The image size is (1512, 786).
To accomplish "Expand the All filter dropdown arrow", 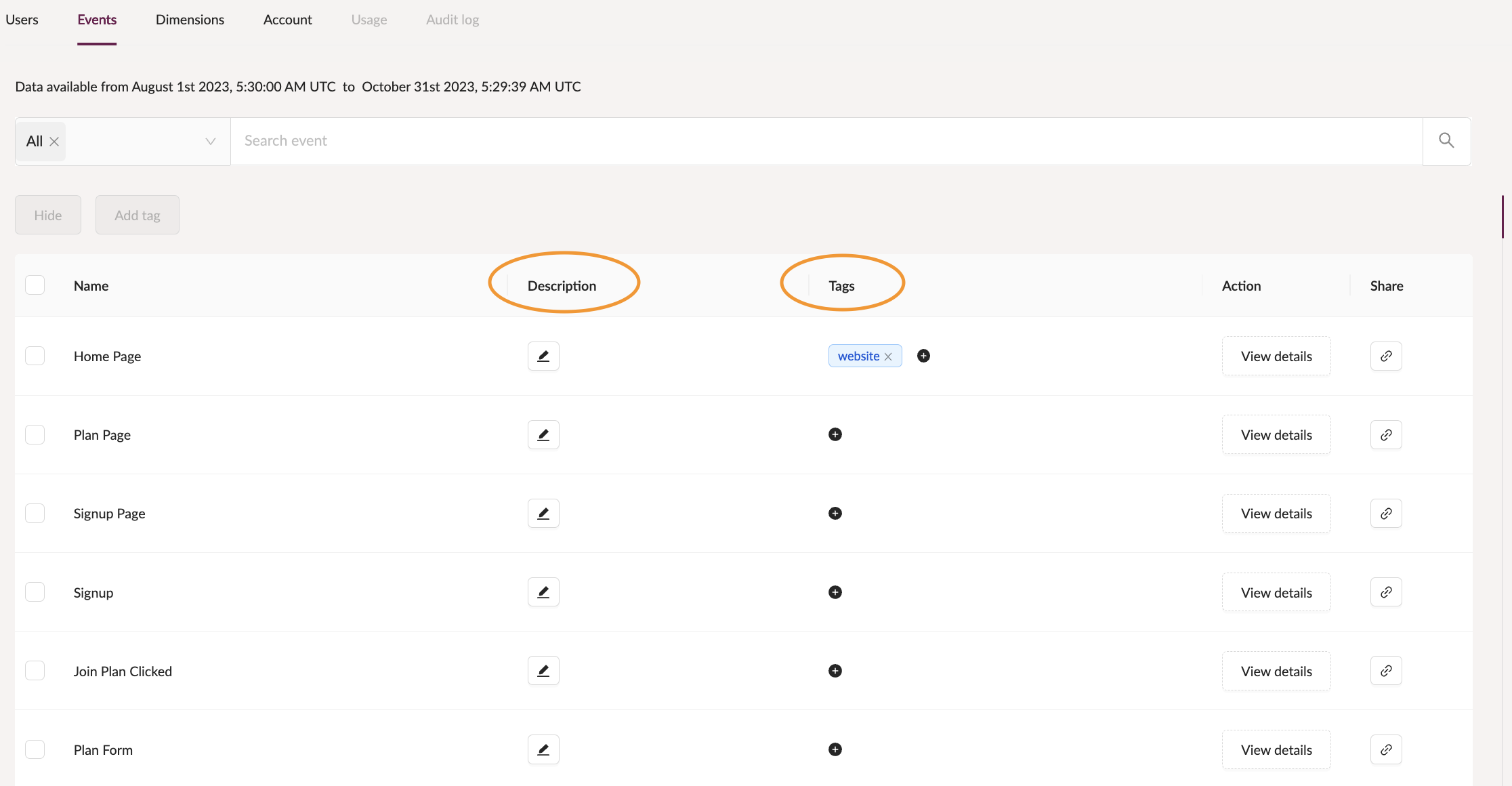I will [x=210, y=141].
